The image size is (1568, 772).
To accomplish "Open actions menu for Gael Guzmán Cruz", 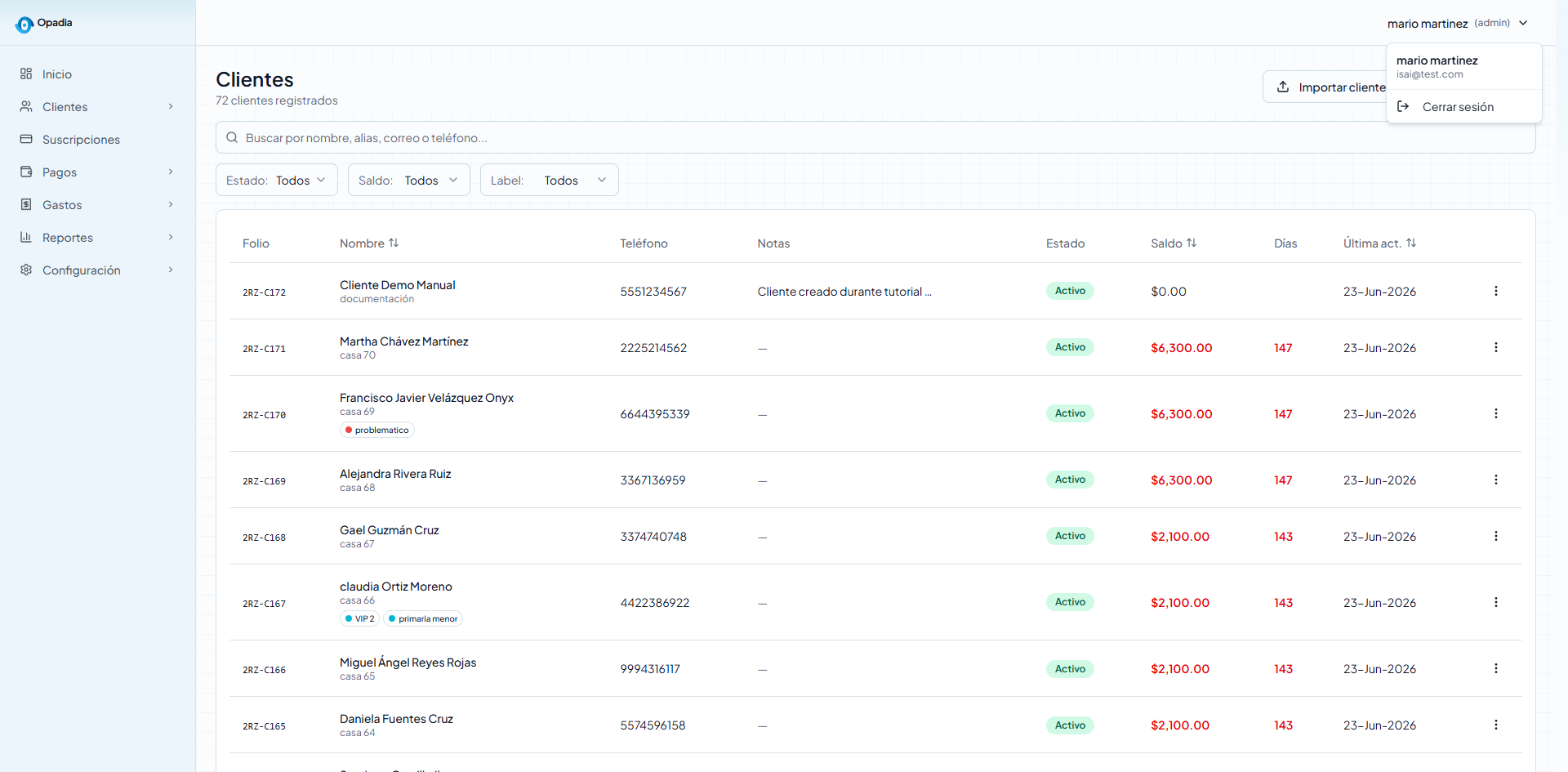I will click(x=1496, y=536).
